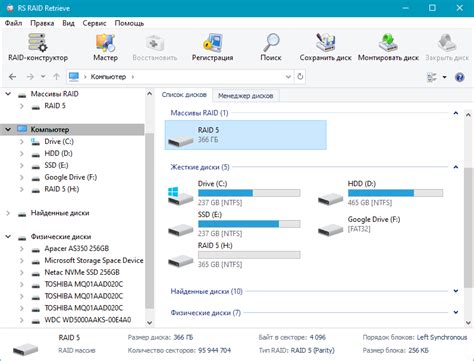Collapse the Физические диски tree node
This screenshot has height=361, width=474.
tap(8, 237)
